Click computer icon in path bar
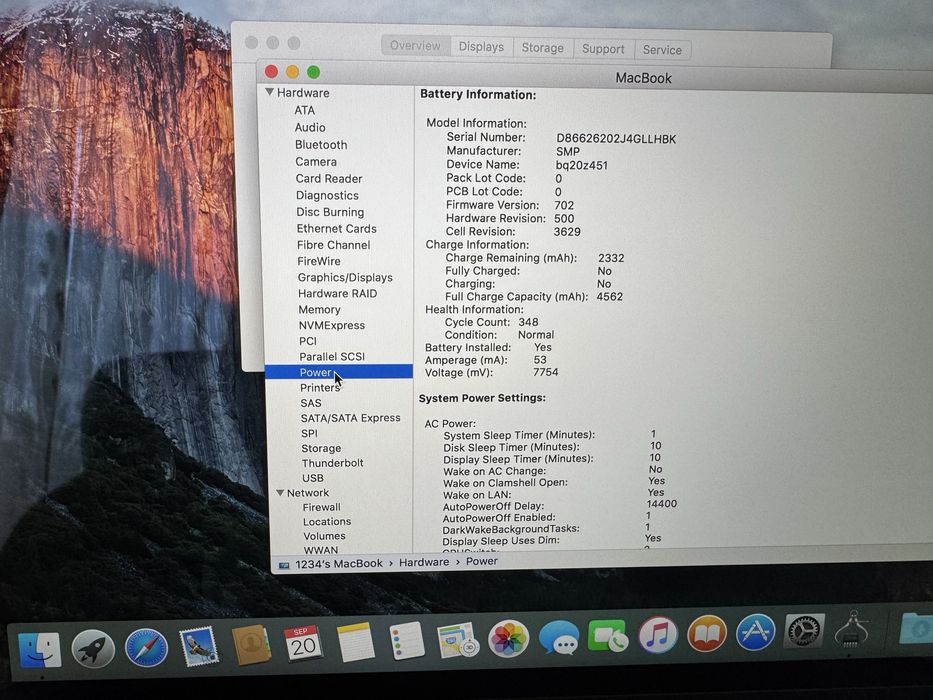The image size is (933, 700). (x=284, y=565)
